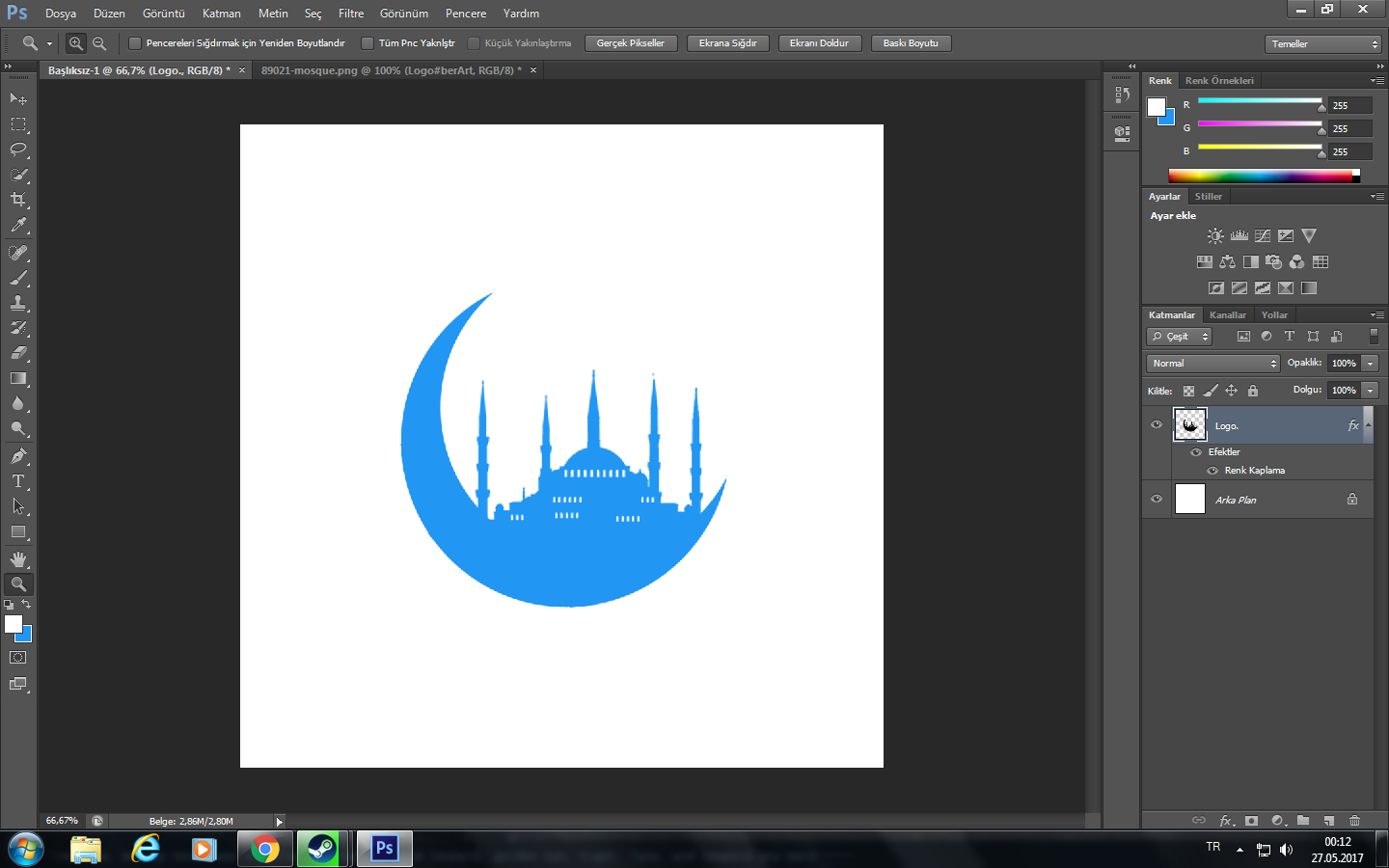This screenshot has height=868, width=1389.
Task: Open the Dosya menu
Action: click(61, 14)
